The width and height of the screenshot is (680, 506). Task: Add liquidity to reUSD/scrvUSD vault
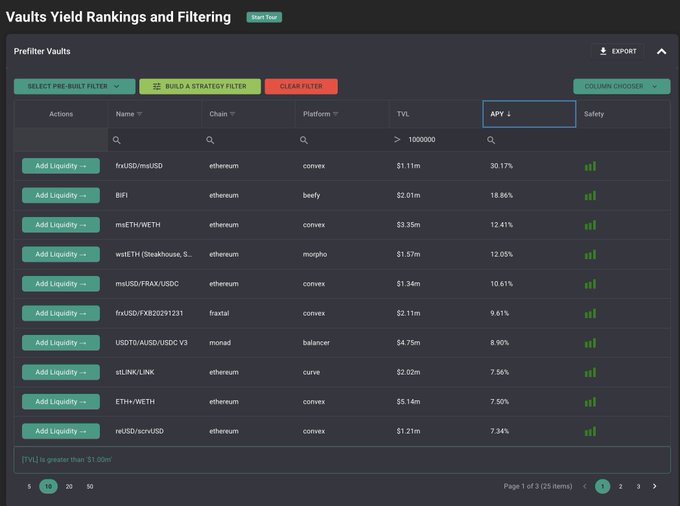coord(61,431)
